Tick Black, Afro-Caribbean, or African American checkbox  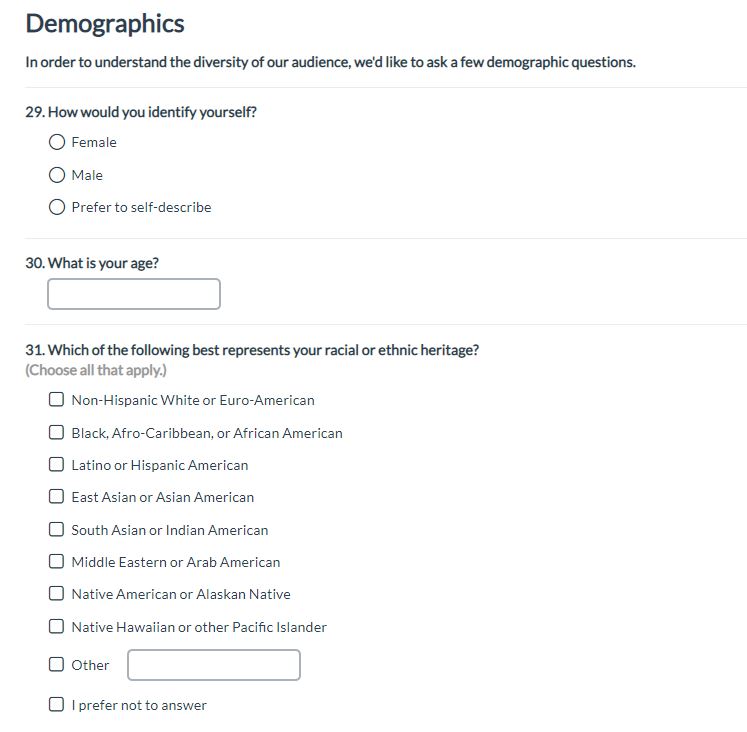point(57,433)
